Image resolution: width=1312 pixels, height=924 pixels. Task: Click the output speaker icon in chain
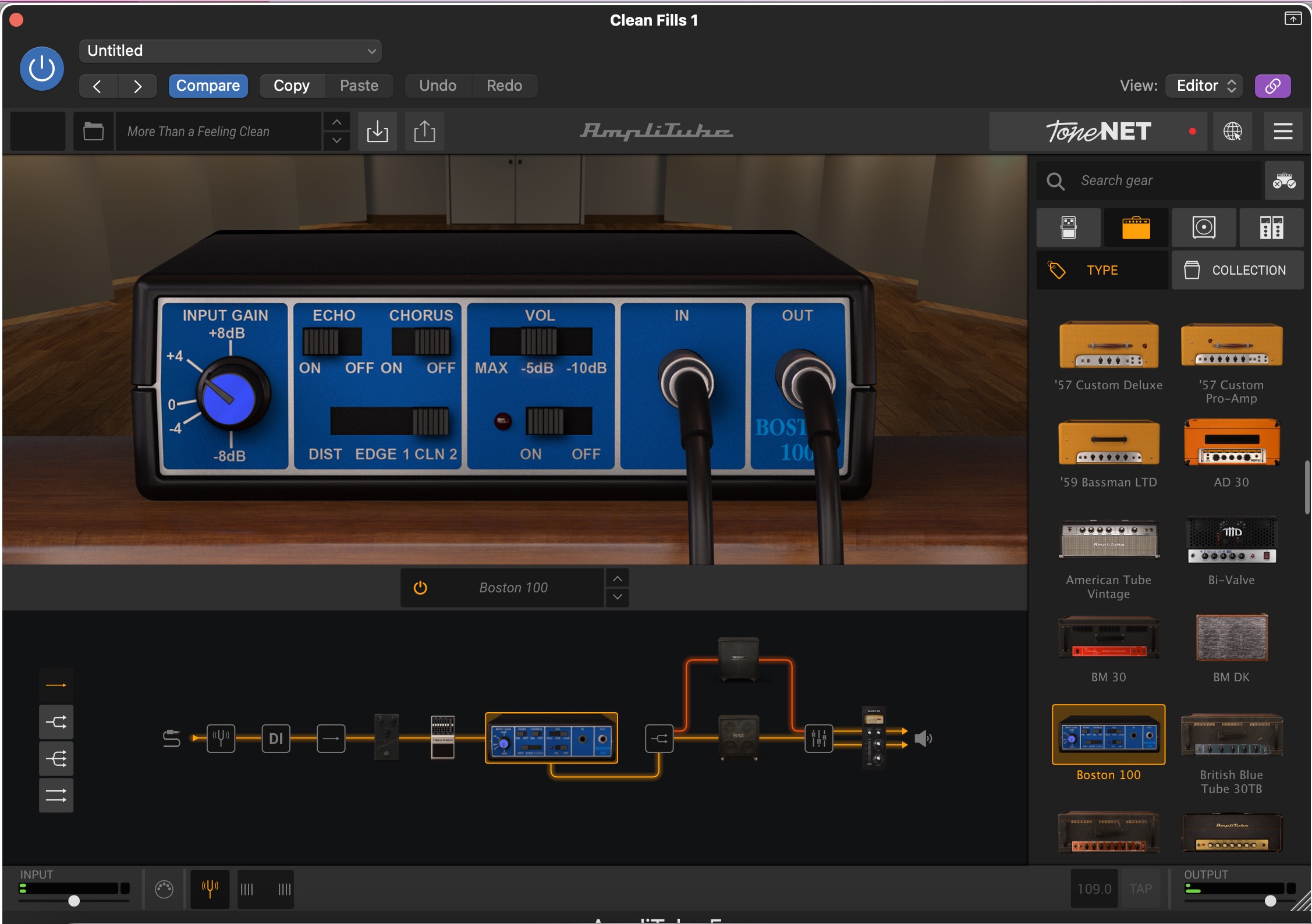[923, 739]
